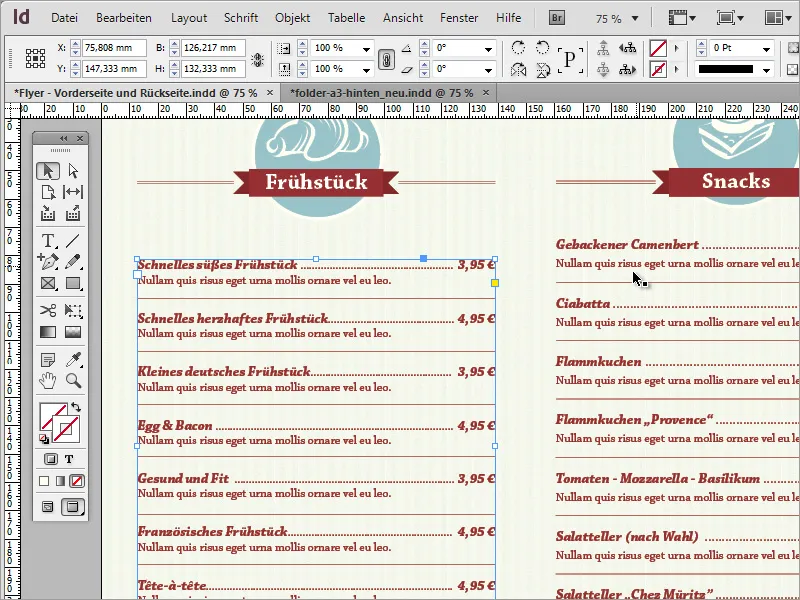This screenshot has height=600, width=800.
Task: Select the Direct Selection tool (white arrow)
Action: pos(73,171)
